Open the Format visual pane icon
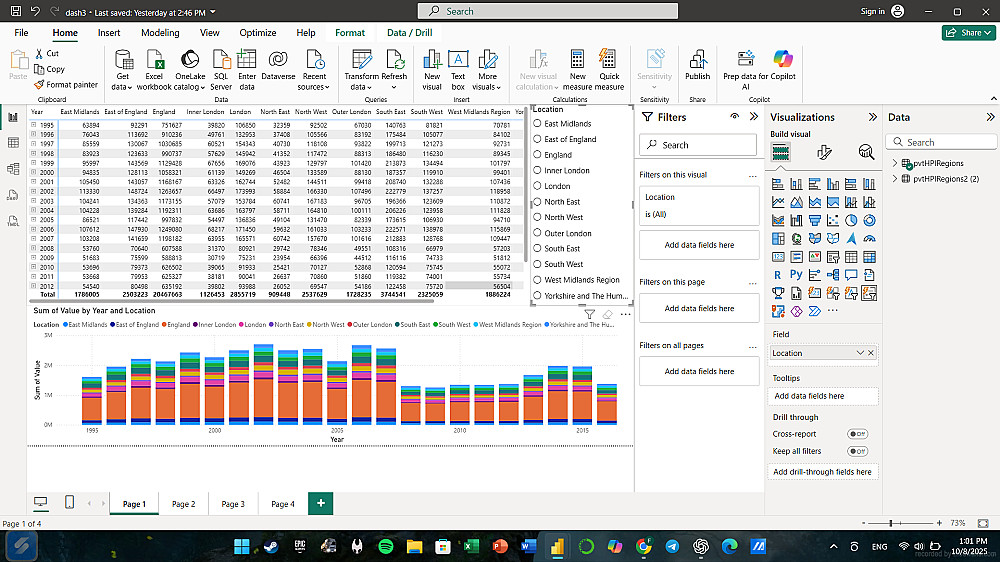 click(824, 152)
